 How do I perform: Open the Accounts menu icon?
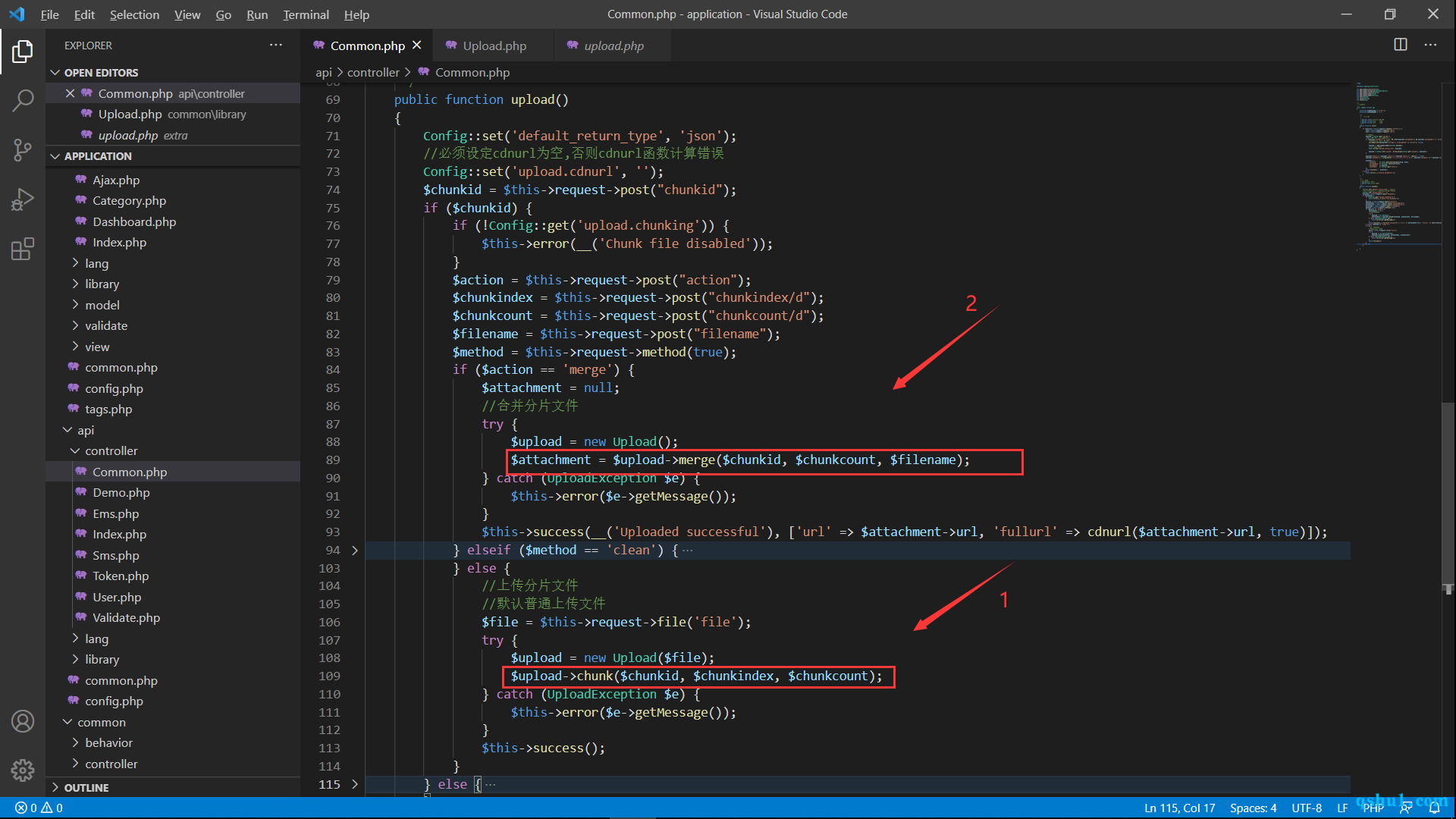(x=23, y=721)
